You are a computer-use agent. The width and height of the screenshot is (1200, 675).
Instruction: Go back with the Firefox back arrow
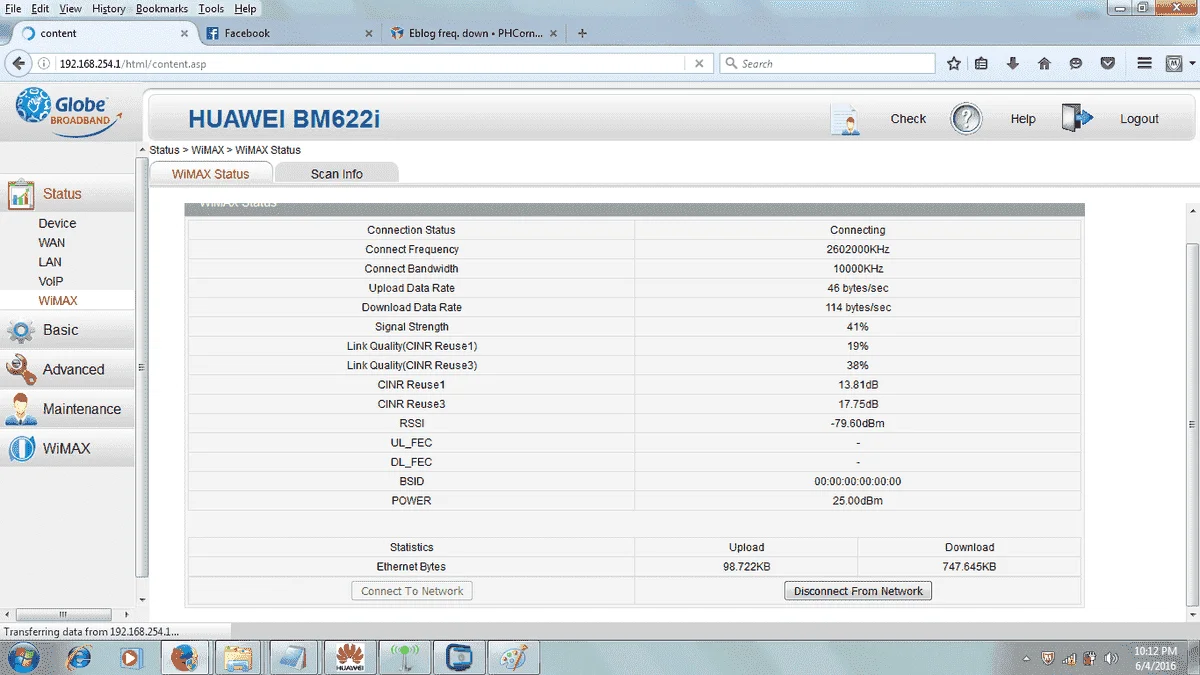coord(19,63)
